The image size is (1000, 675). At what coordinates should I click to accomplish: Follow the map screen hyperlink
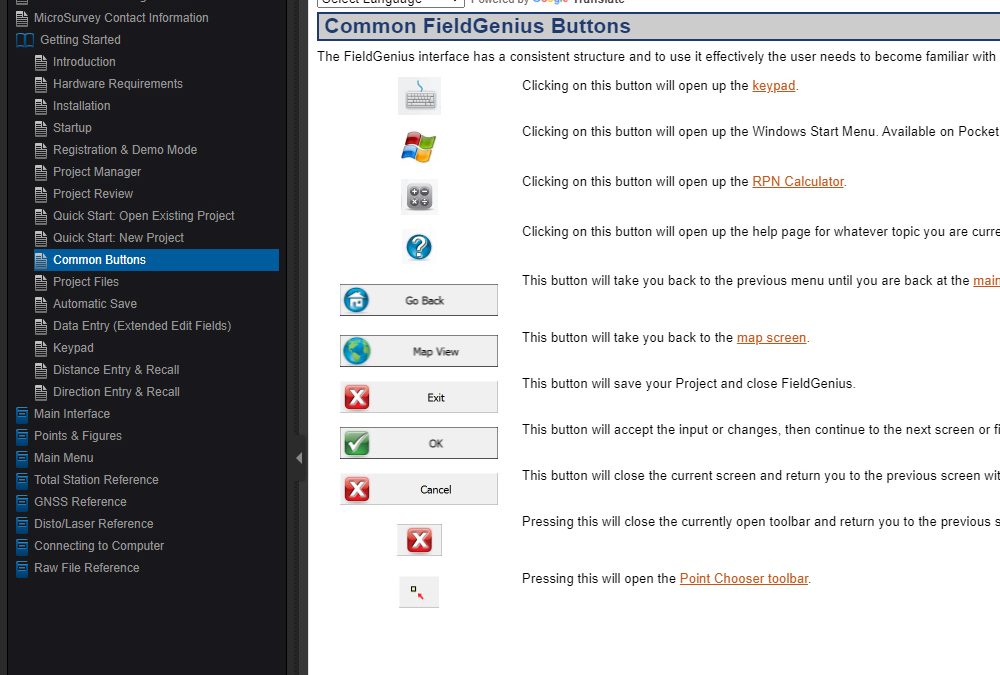771,338
